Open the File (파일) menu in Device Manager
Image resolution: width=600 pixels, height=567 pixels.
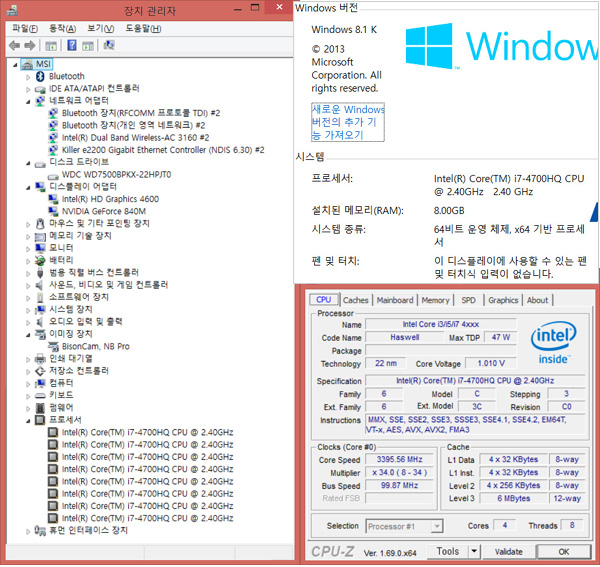click(25, 29)
